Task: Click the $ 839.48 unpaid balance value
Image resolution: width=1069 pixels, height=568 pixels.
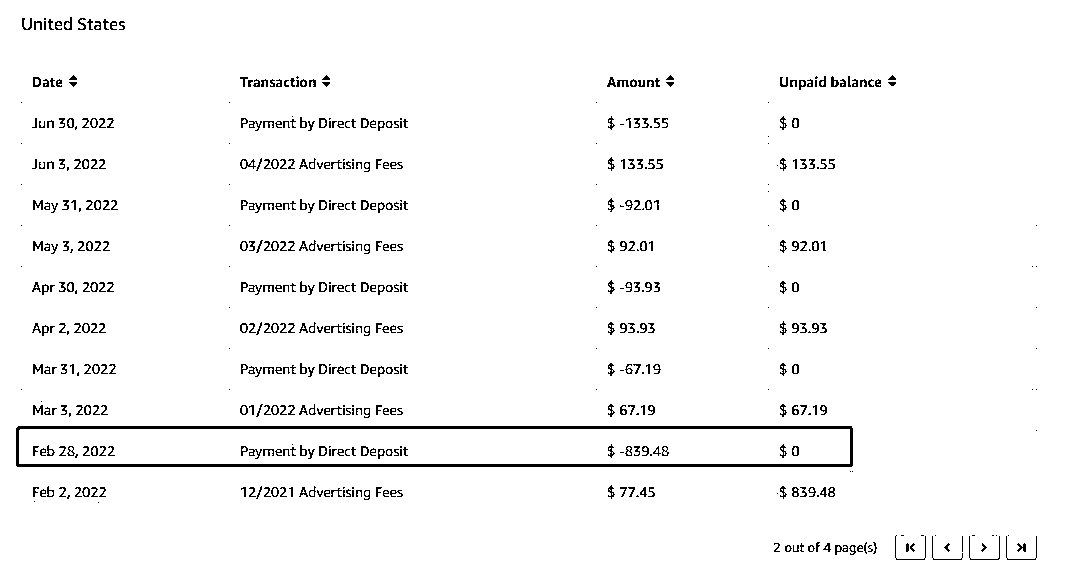Action: [x=807, y=492]
